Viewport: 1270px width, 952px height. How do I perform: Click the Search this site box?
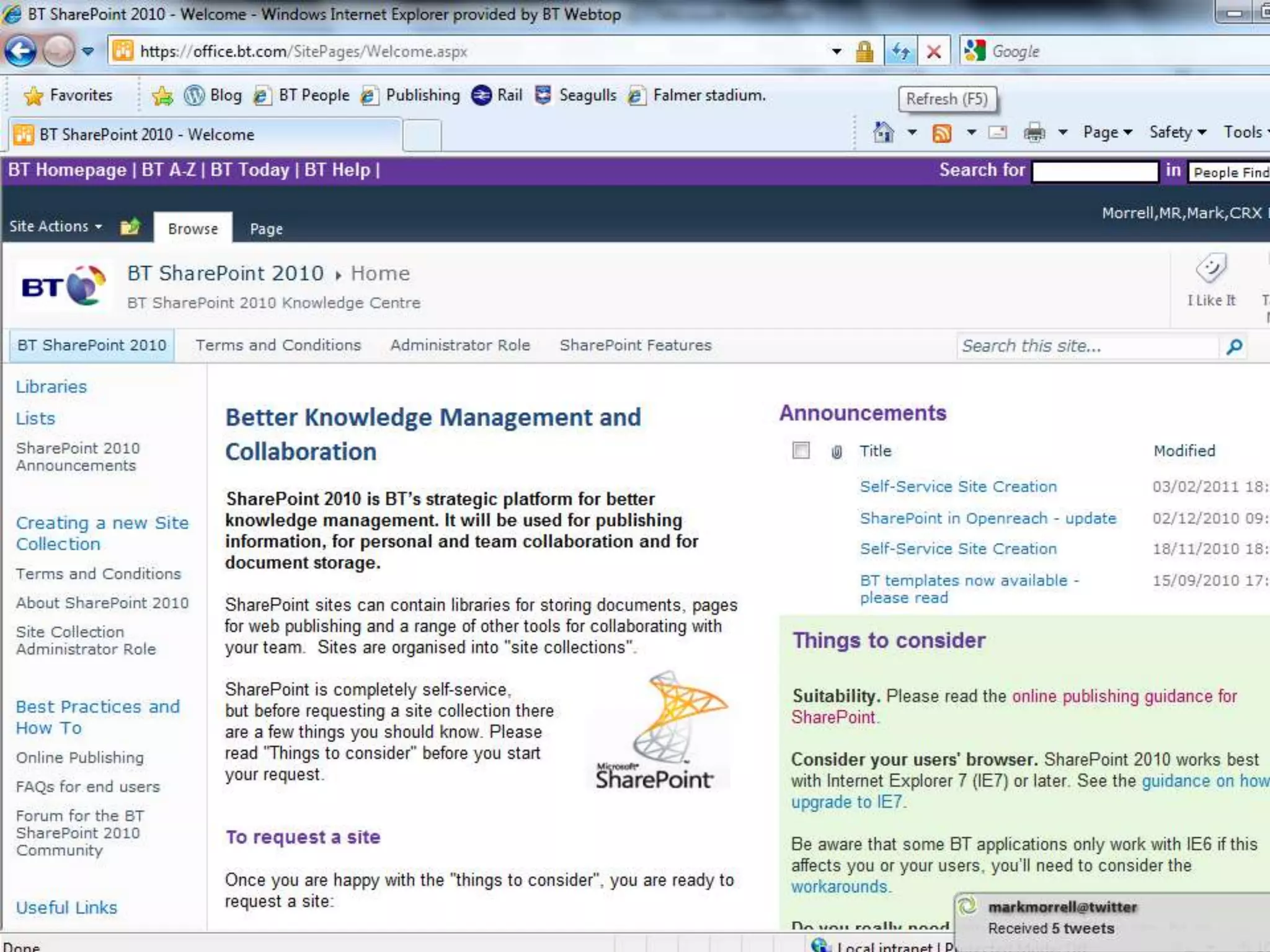1088,346
